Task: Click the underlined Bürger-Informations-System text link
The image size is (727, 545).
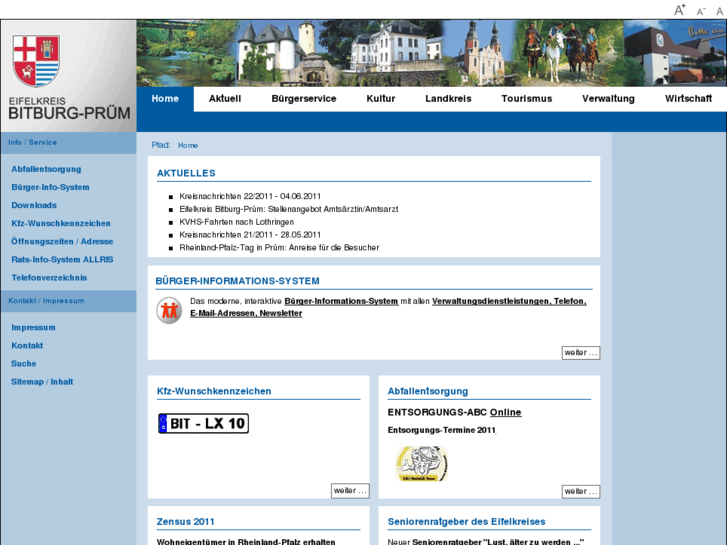Action: pos(341,301)
